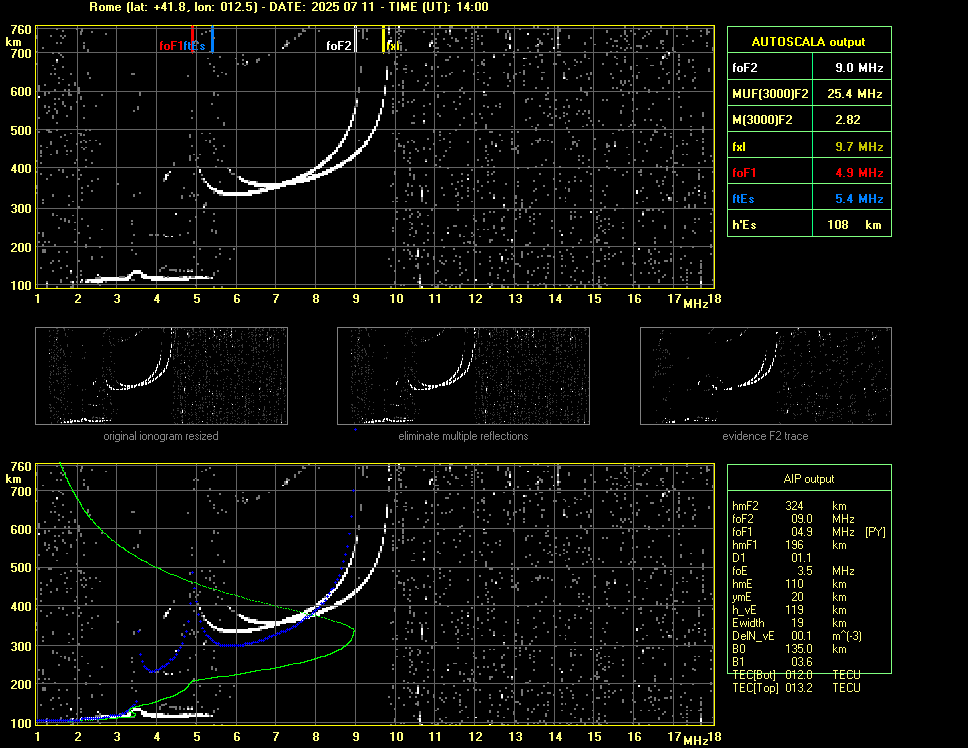Click the "original ionogram resized" caption
The height and width of the screenshot is (748, 968).
(161, 436)
